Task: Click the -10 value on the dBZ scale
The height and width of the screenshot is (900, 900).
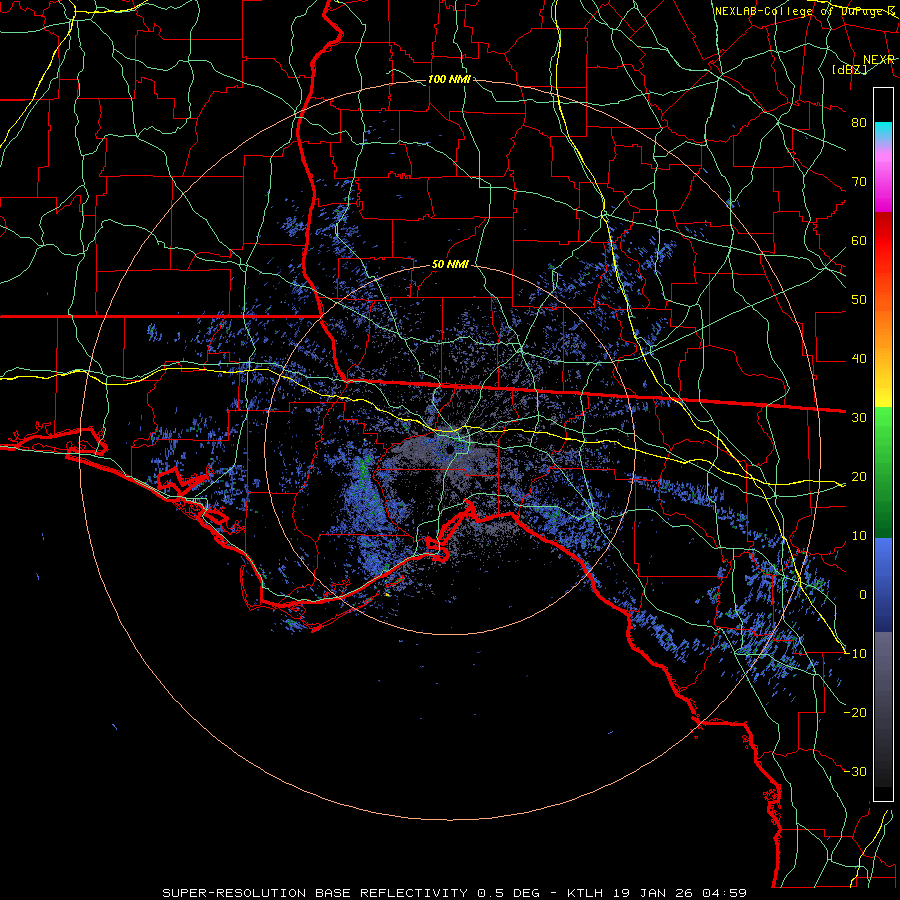Action: (x=855, y=654)
